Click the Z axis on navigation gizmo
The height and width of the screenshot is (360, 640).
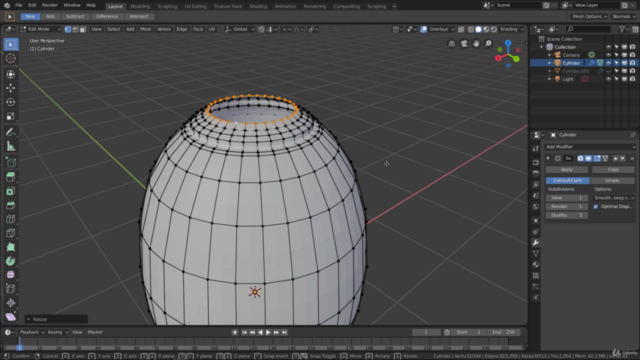(x=508, y=42)
